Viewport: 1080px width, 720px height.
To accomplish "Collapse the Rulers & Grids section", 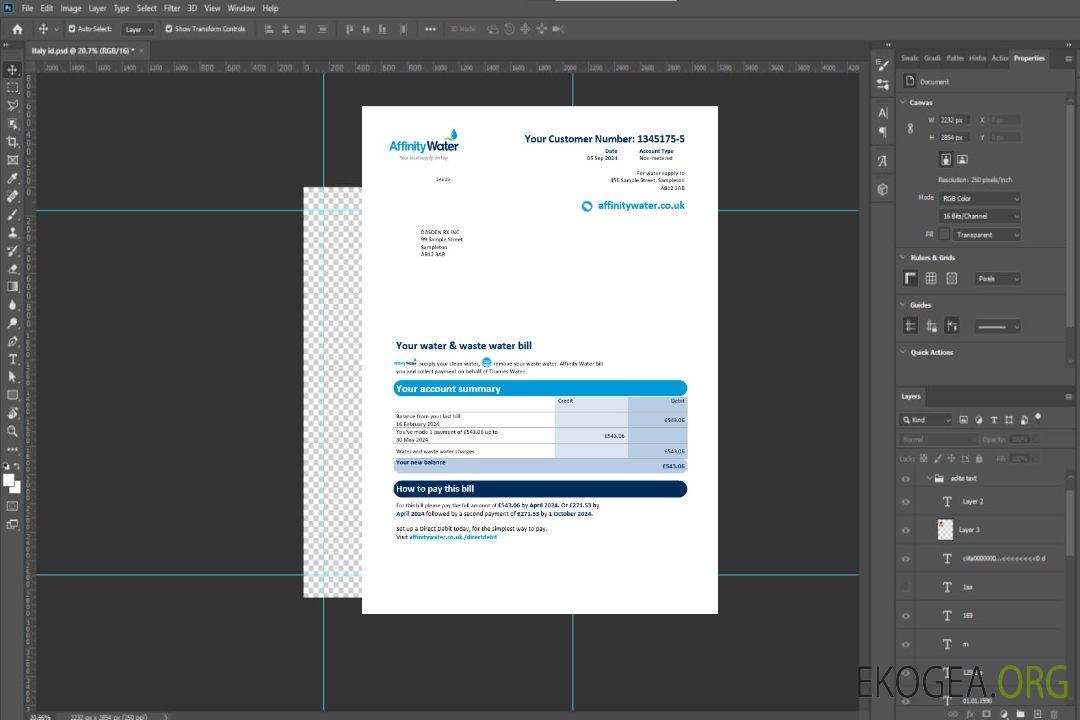I will (x=903, y=257).
